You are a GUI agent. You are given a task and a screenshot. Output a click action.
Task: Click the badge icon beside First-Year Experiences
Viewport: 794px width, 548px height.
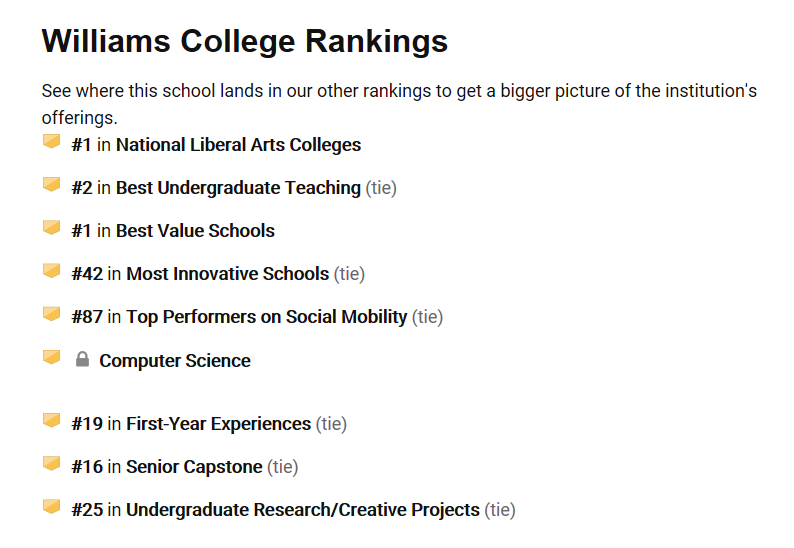(51, 421)
